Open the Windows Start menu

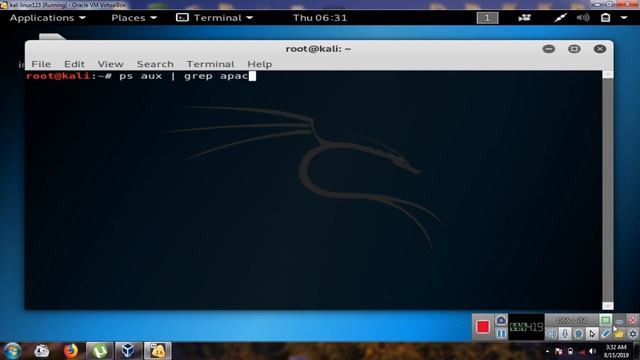click(x=13, y=351)
